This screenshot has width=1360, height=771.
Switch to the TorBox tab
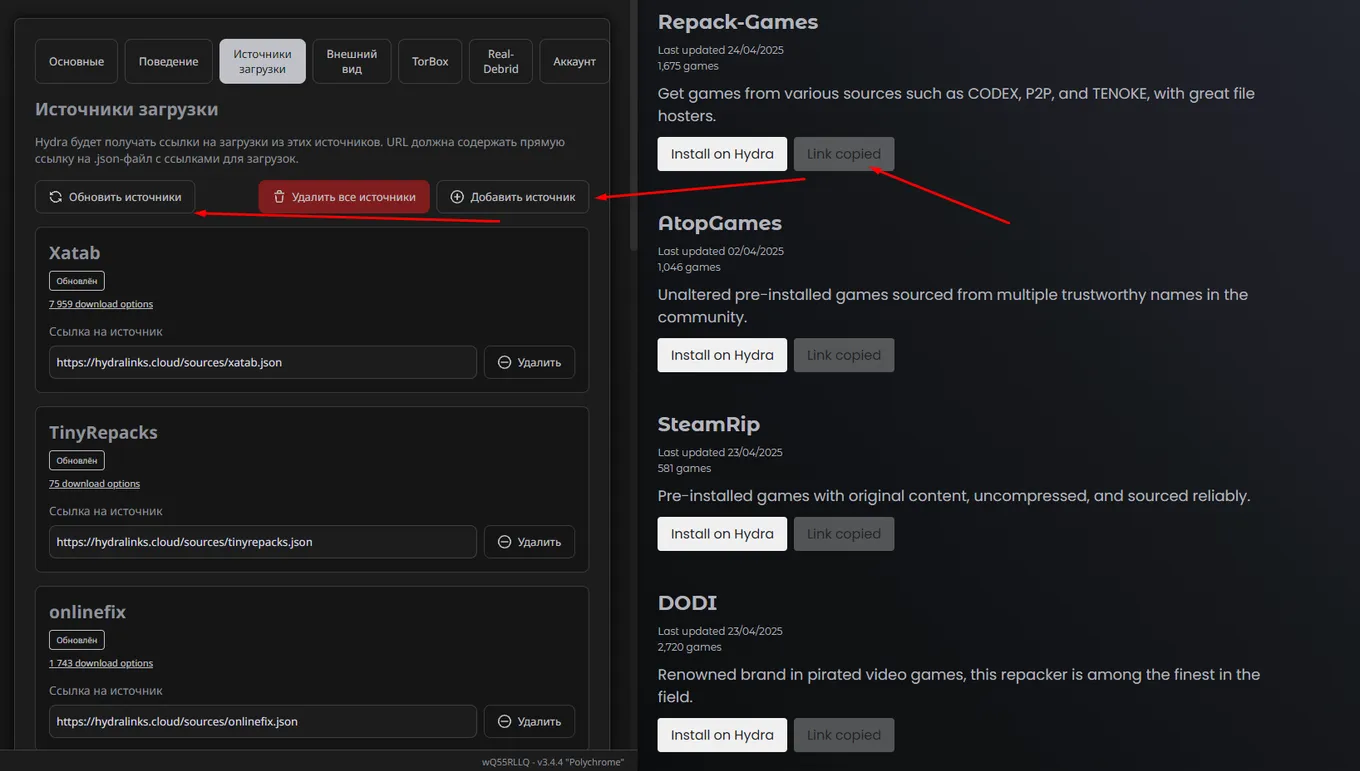click(430, 61)
